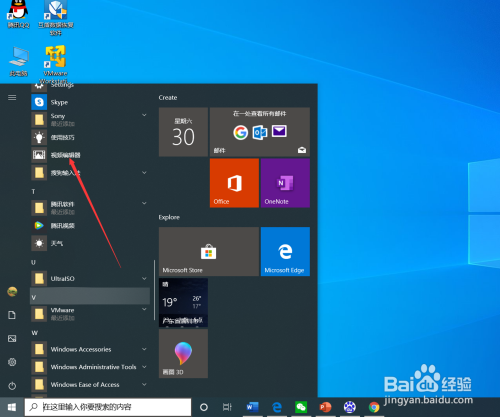Select the V letter section header
The image size is (500, 417).
coord(90,297)
